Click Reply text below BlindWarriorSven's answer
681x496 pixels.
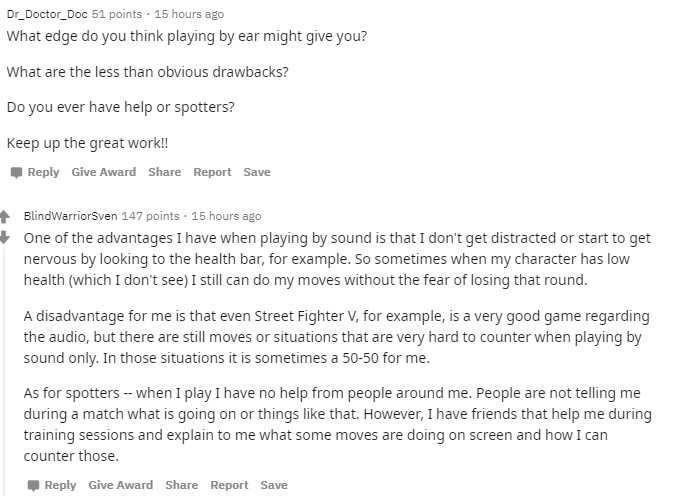pyautogui.click(x=60, y=485)
